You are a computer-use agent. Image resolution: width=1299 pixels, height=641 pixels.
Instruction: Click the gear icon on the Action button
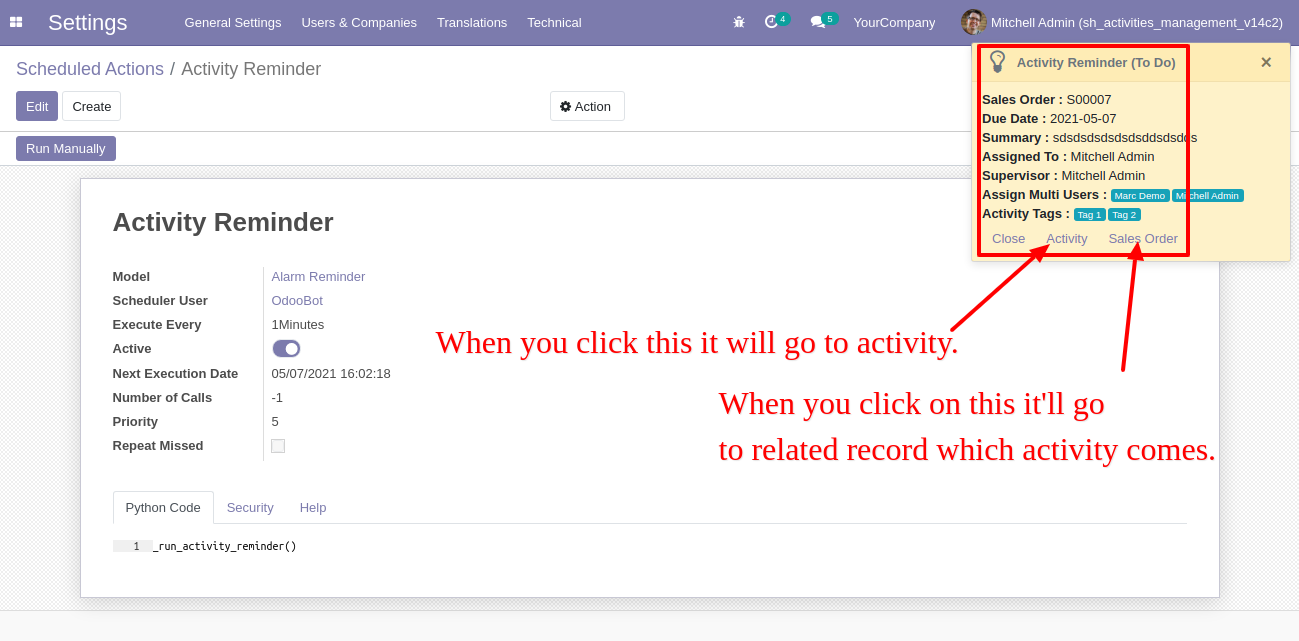pyautogui.click(x=565, y=106)
